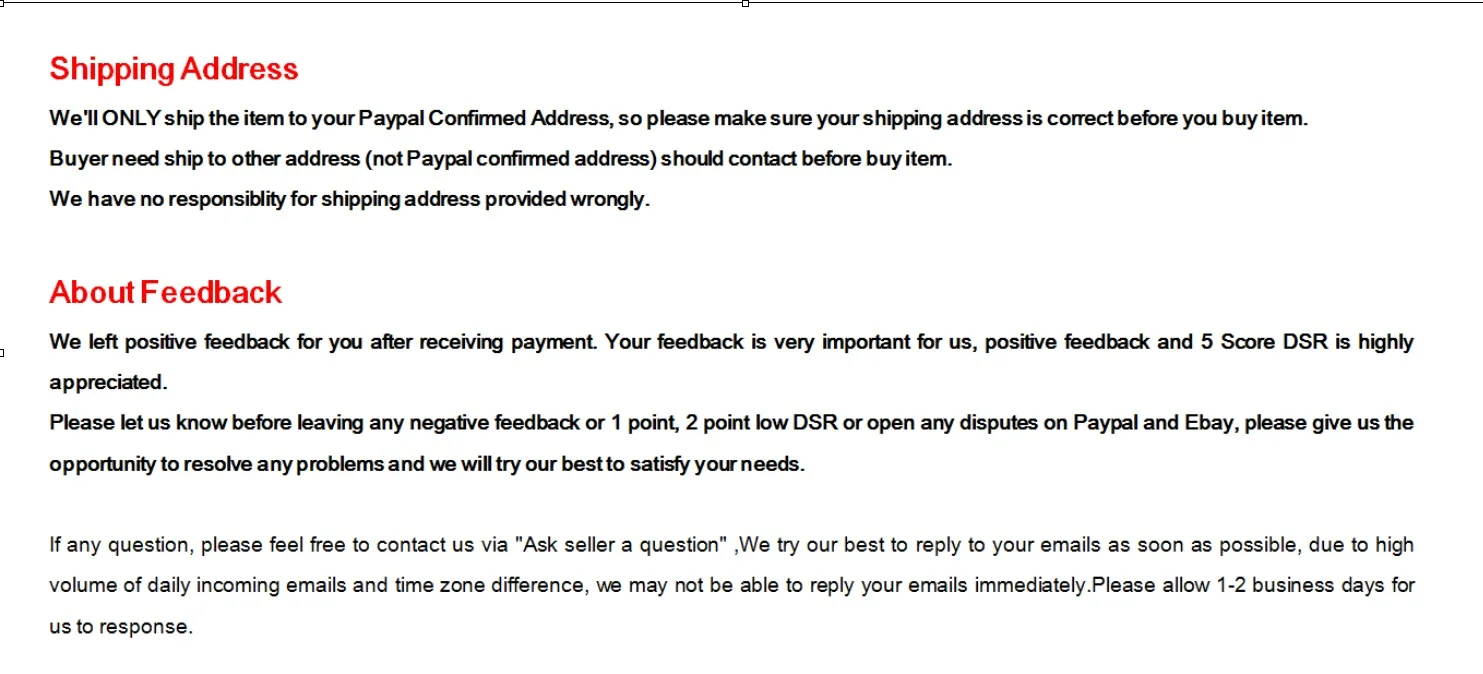
Task: Click the word "appreciated."
Action: 108,383
